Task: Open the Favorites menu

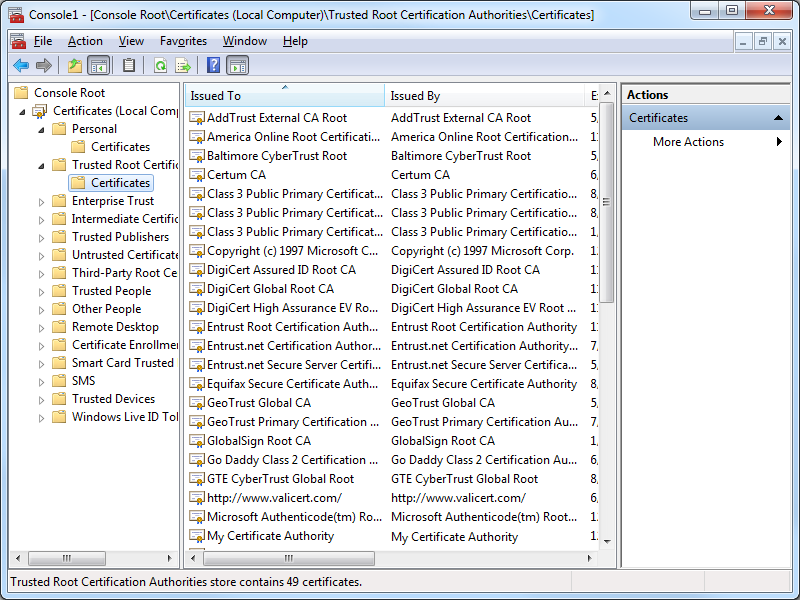Action: pyautogui.click(x=183, y=41)
